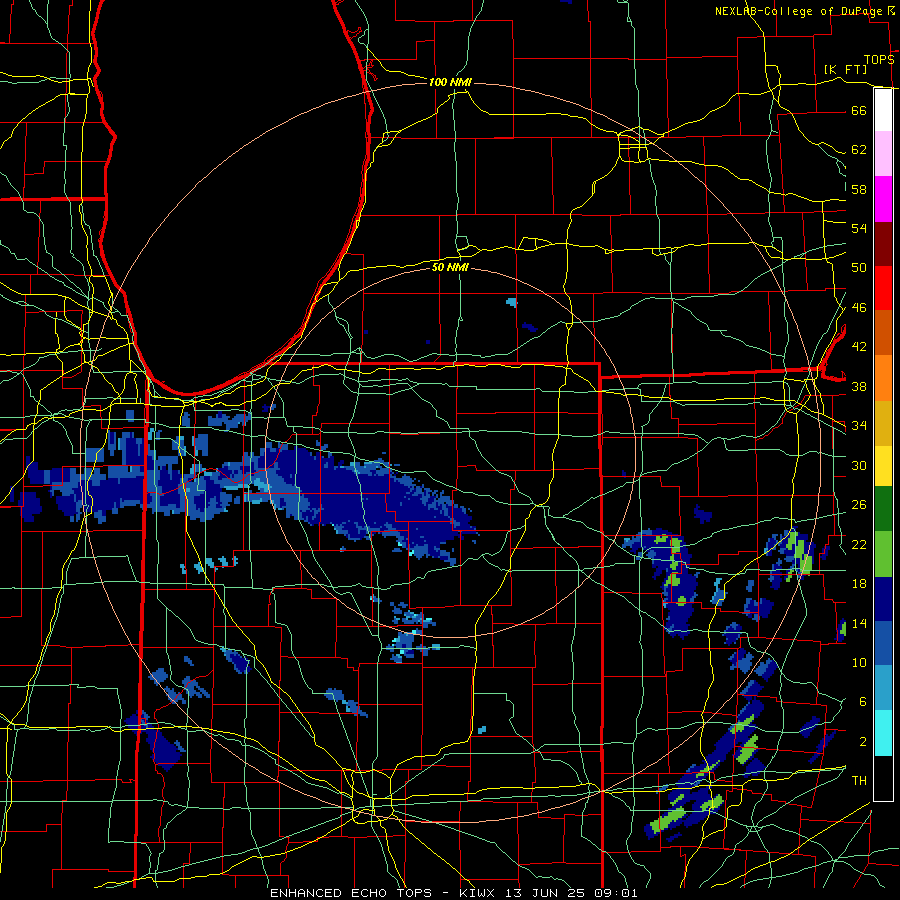Click the 50 legend value on color scale
This screenshot has width=900, height=900.
pyautogui.click(x=859, y=268)
